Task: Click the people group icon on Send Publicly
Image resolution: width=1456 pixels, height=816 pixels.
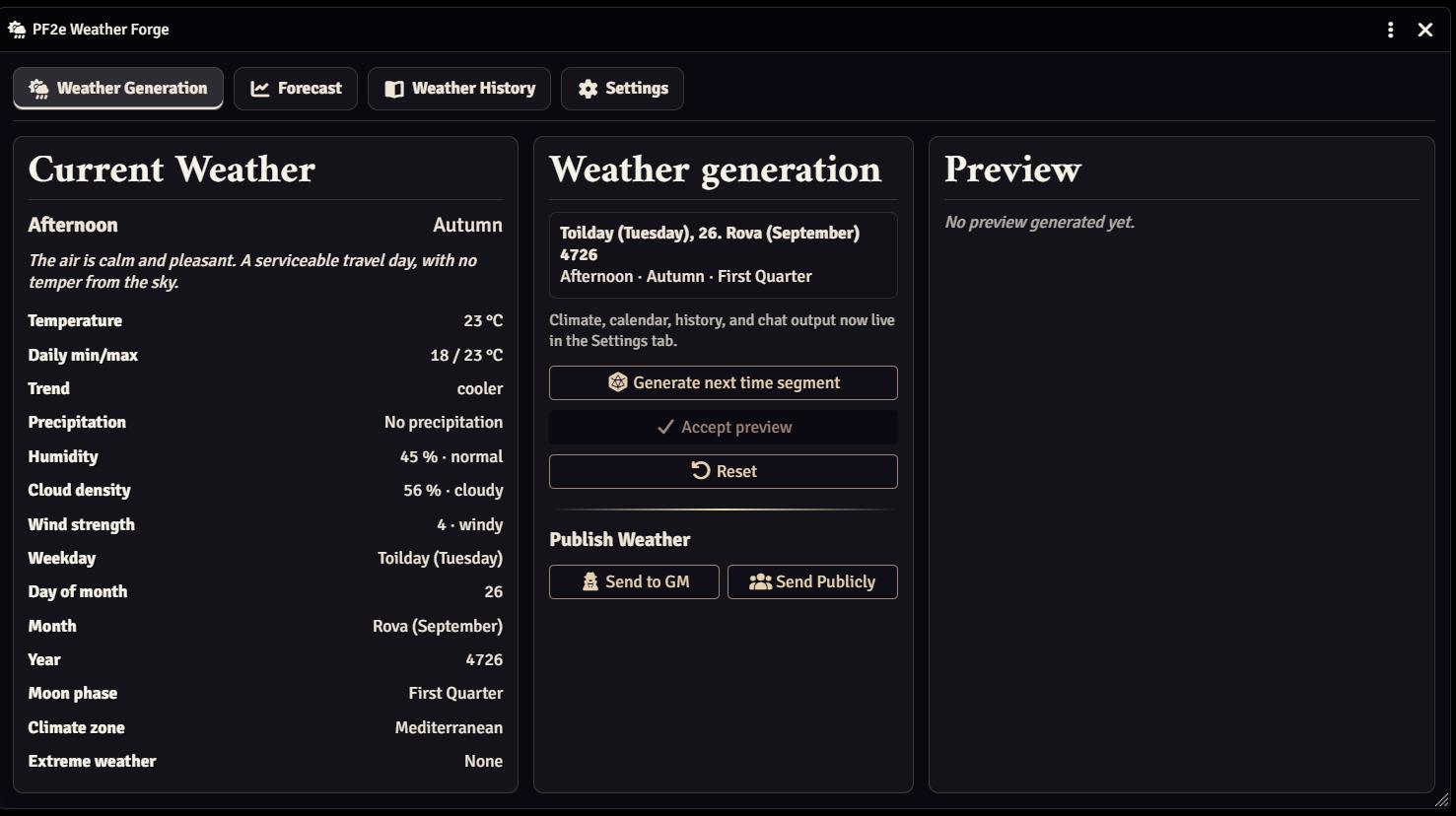Action: click(x=760, y=581)
